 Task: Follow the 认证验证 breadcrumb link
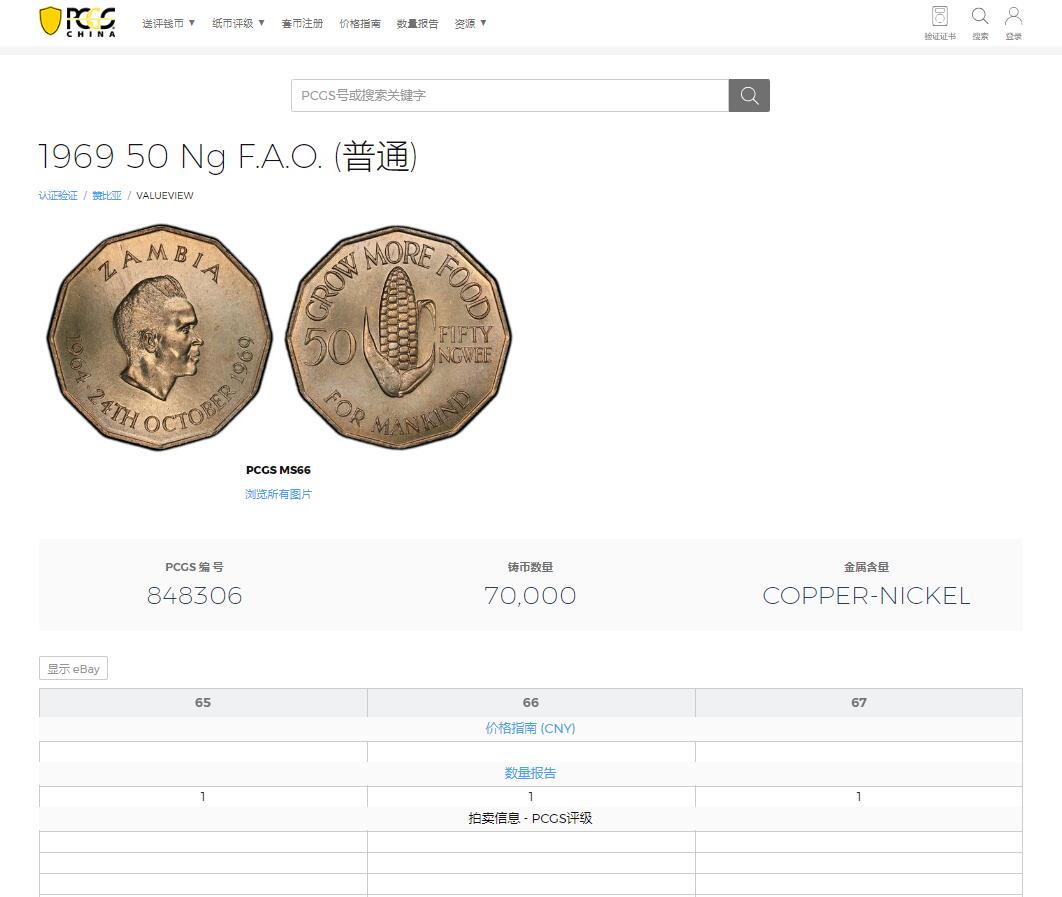coord(58,195)
